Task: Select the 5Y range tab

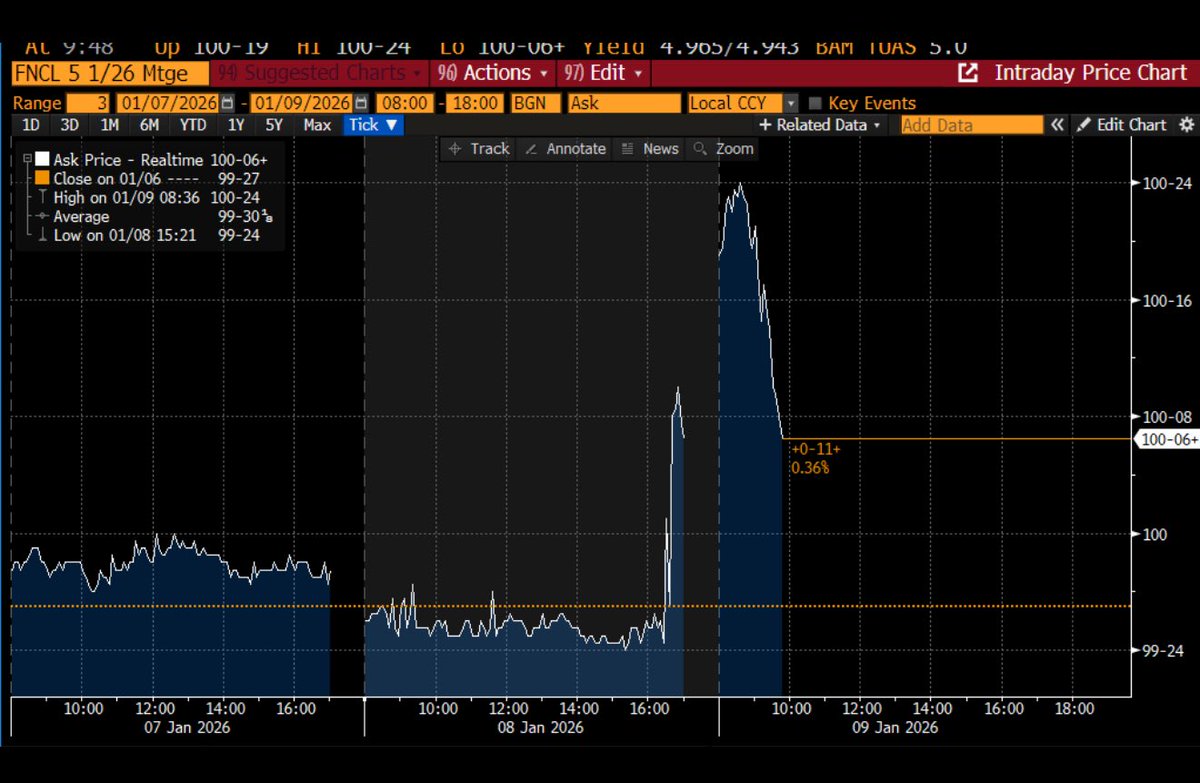Action: [x=273, y=125]
